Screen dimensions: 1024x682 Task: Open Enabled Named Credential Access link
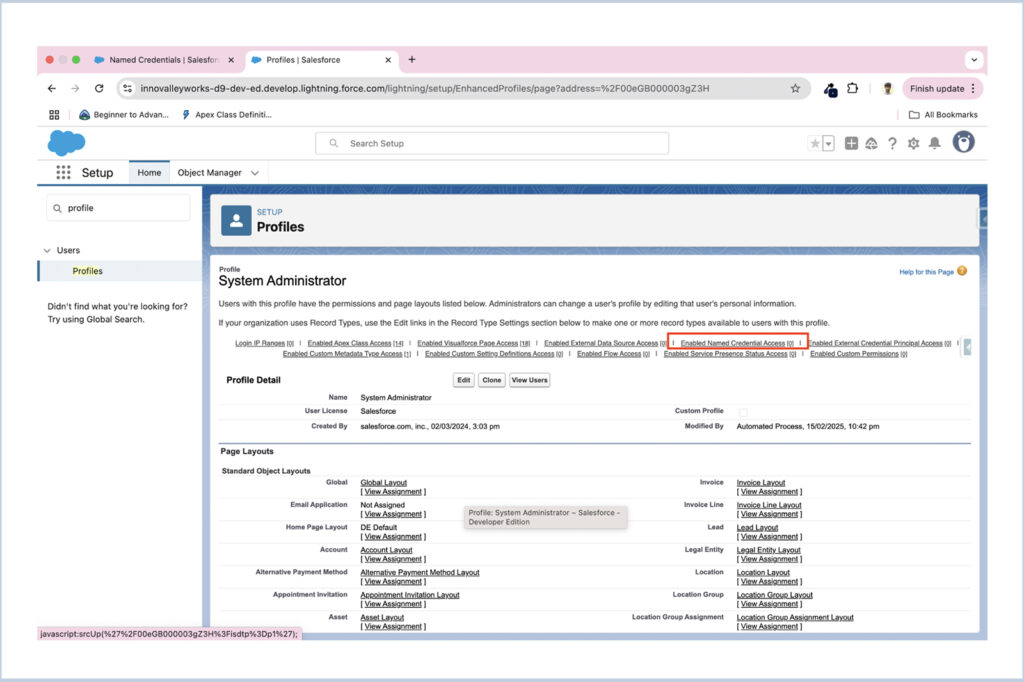click(x=737, y=343)
